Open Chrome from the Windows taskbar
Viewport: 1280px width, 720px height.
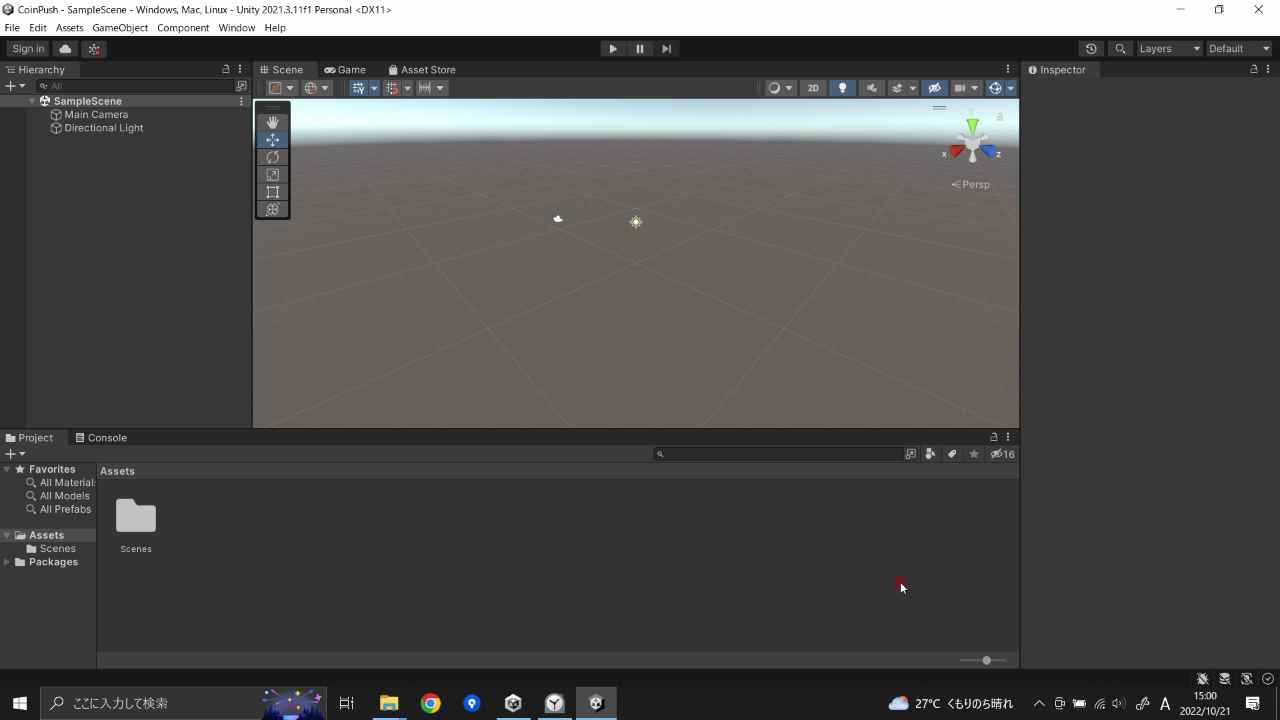(x=430, y=704)
